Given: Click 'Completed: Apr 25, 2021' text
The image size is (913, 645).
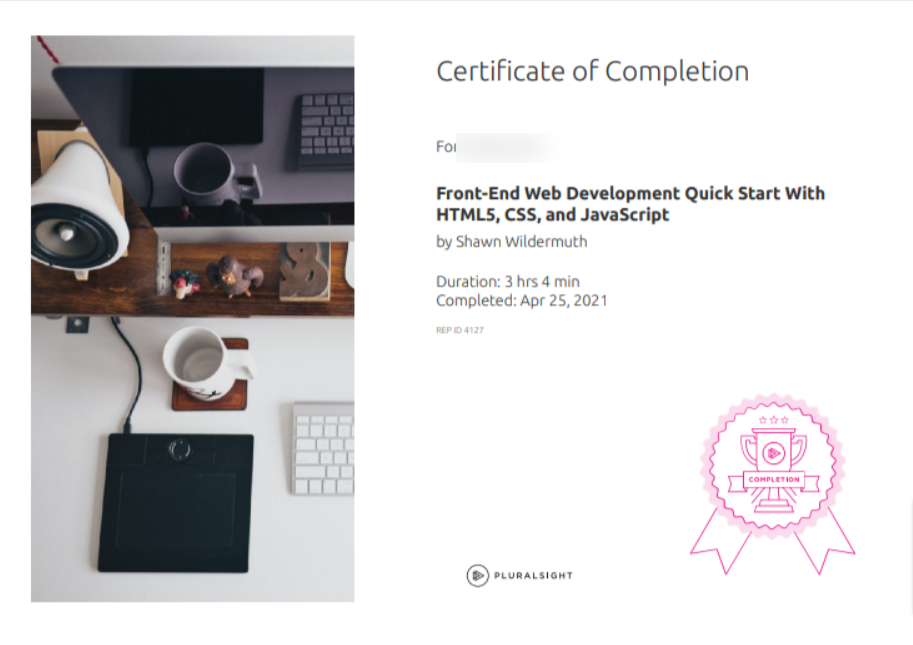Looking at the screenshot, I should tap(522, 300).
